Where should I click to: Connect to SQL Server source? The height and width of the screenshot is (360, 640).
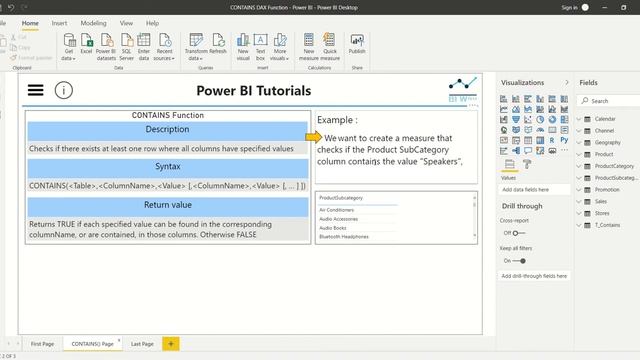coord(127,47)
